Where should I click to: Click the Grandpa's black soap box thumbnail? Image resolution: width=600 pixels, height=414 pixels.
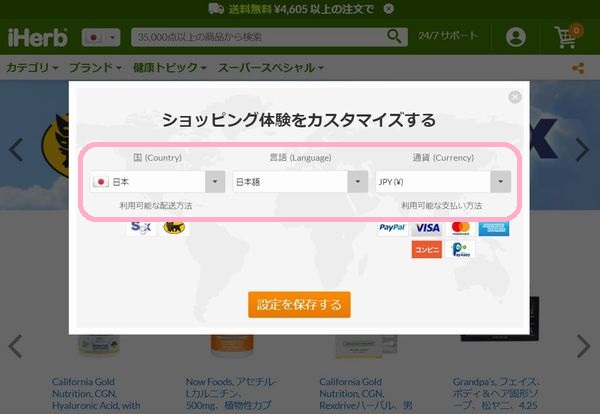tap(534, 318)
